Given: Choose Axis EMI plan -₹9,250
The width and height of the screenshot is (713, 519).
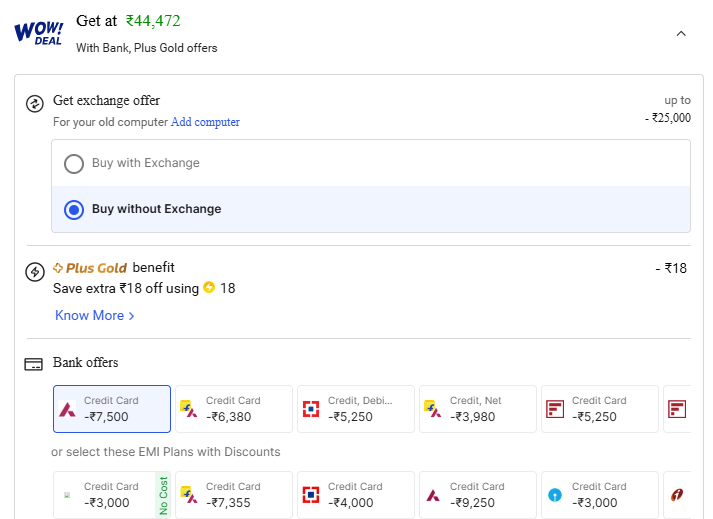Looking at the screenshot, I should (478, 495).
